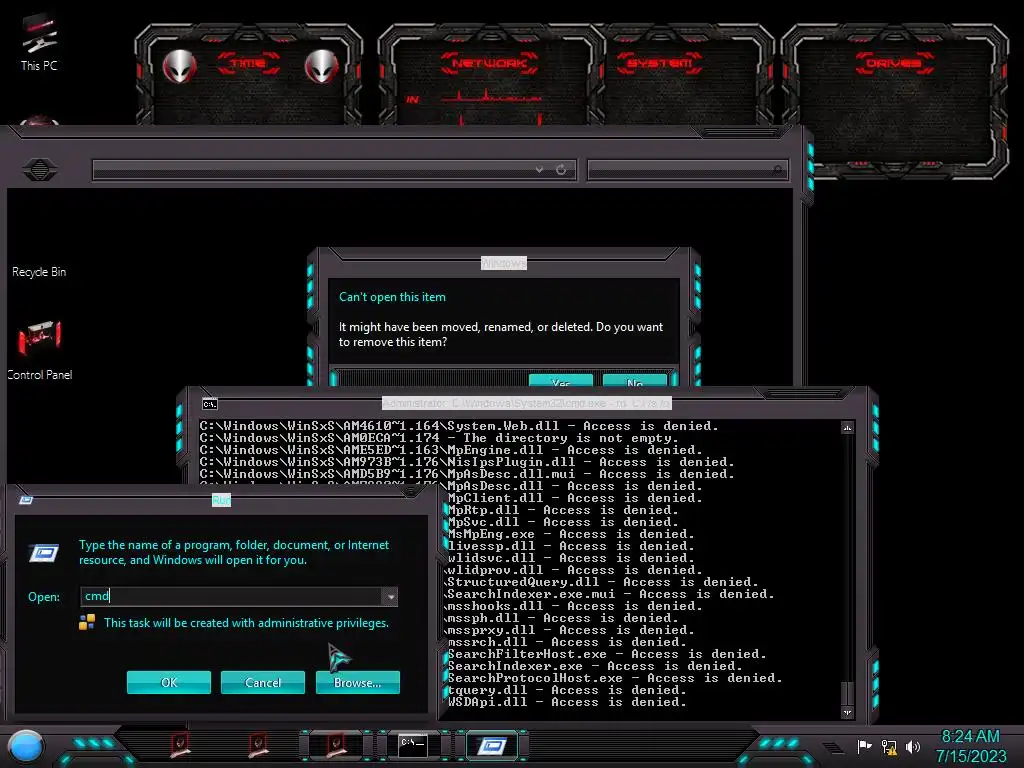This screenshot has height=768, width=1024.
Task: Click the MpEngine.dll access denied line
Action: pos(451,450)
